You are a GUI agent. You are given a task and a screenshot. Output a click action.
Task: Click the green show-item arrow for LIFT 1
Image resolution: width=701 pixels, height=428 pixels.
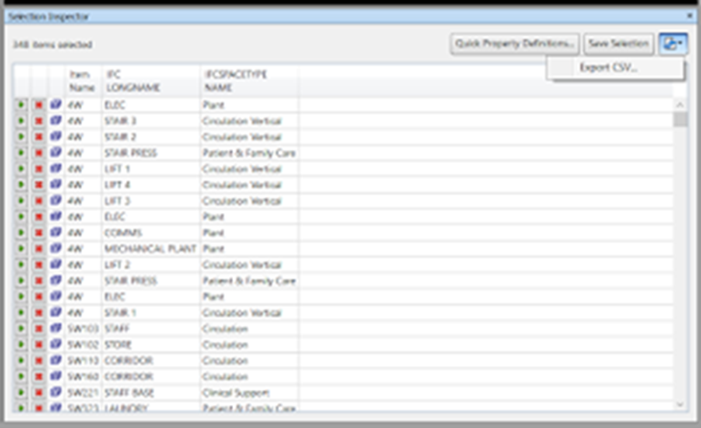coord(21,169)
